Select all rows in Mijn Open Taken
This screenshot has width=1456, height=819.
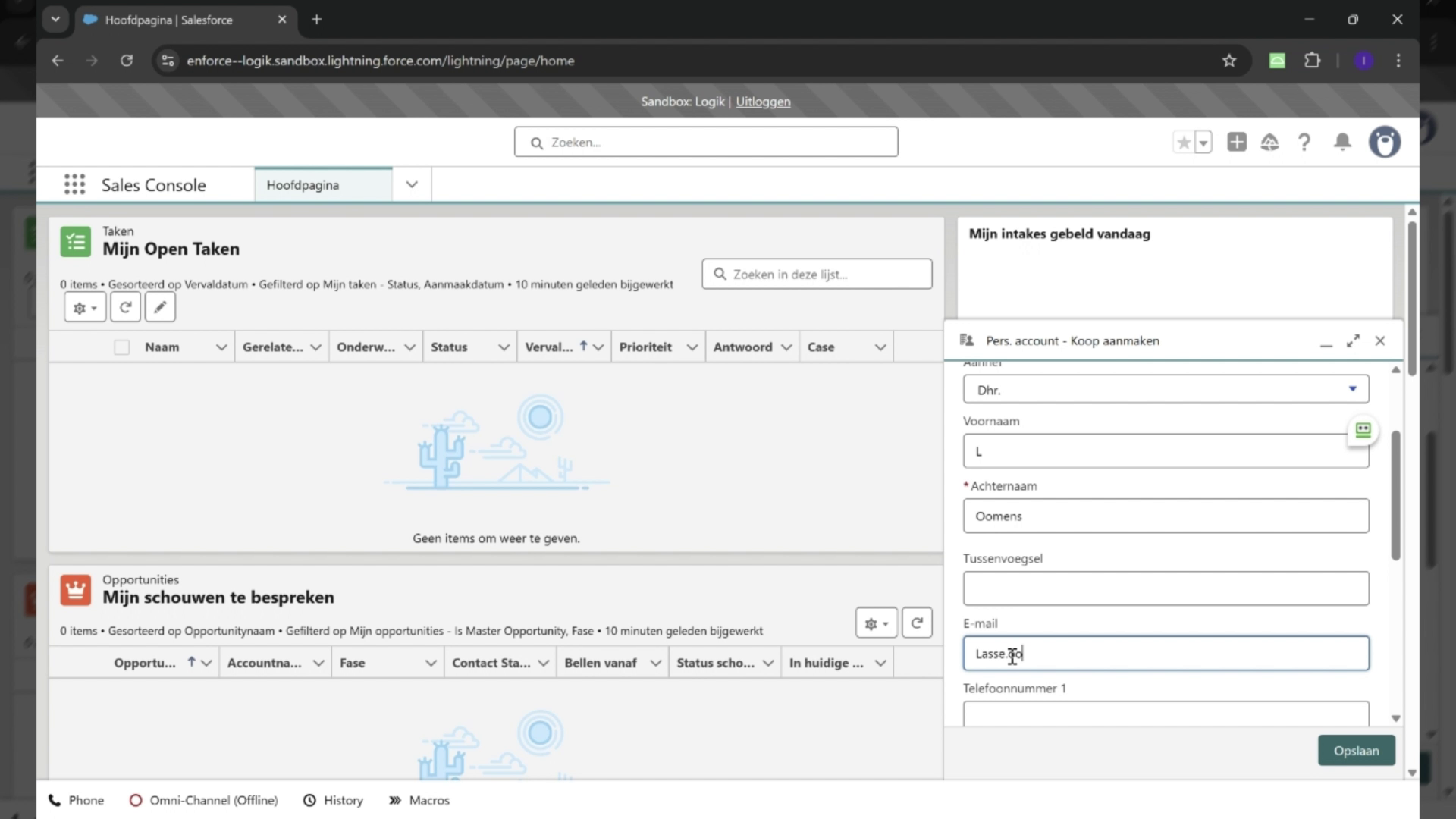point(121,347)
